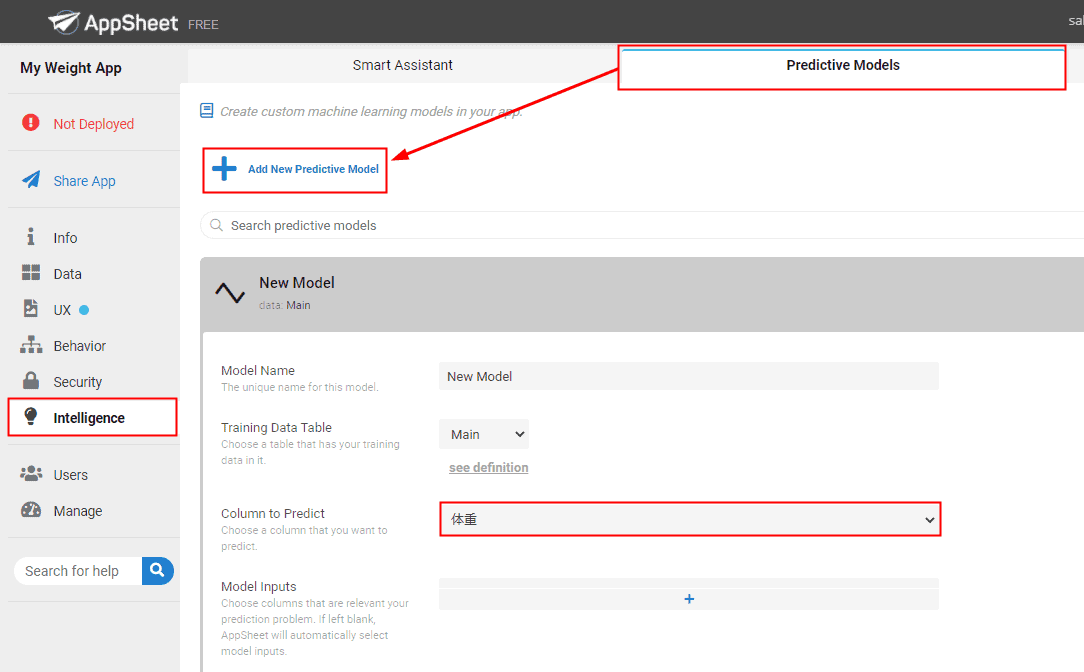Open the Intelligence section
Screen dimensions: 1084x672
point(89,418)
